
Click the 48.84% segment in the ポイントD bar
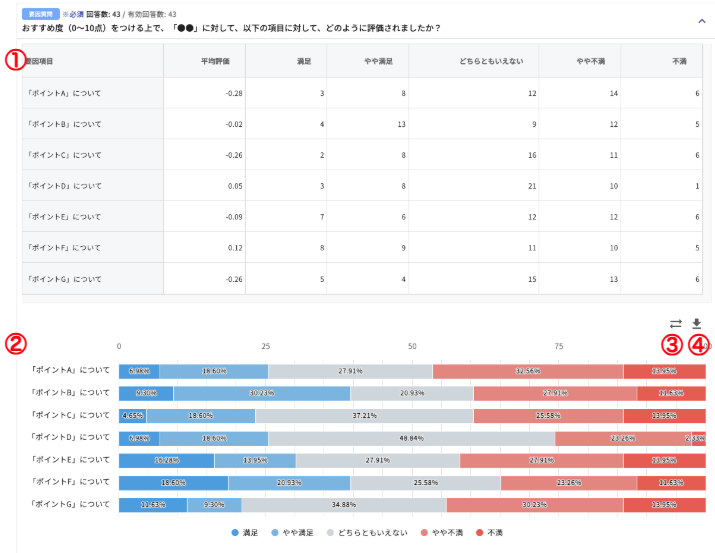tap(411, 438)
